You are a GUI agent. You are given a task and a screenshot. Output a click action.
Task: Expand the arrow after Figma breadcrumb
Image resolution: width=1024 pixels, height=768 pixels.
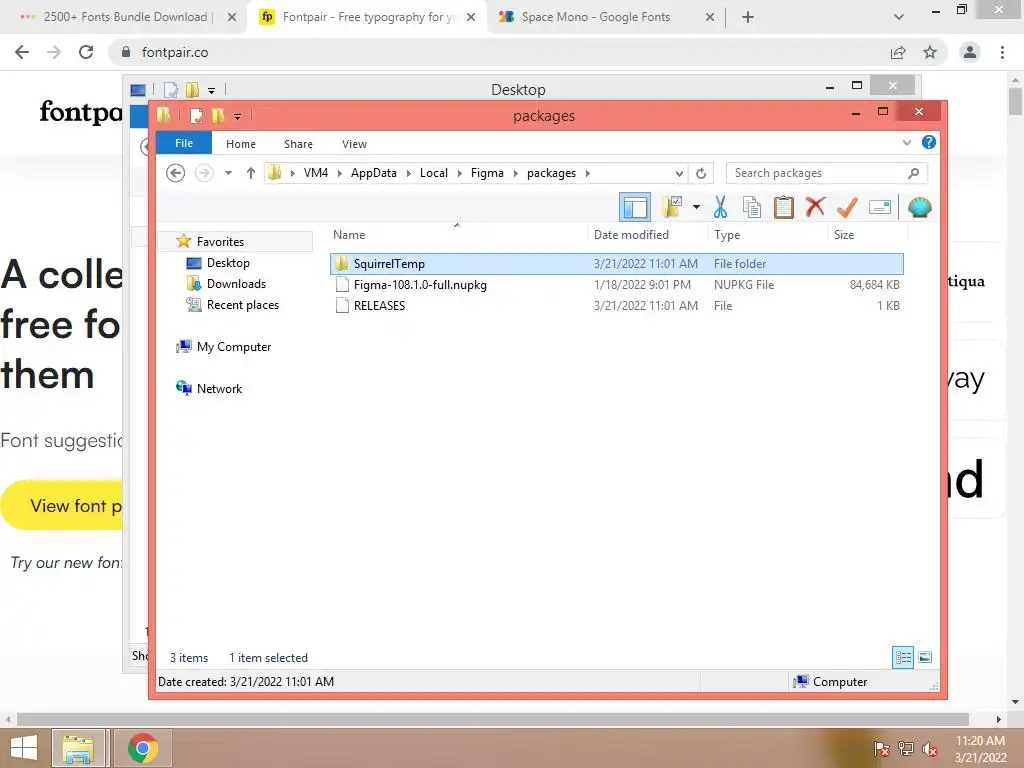[x=516, y=173]
